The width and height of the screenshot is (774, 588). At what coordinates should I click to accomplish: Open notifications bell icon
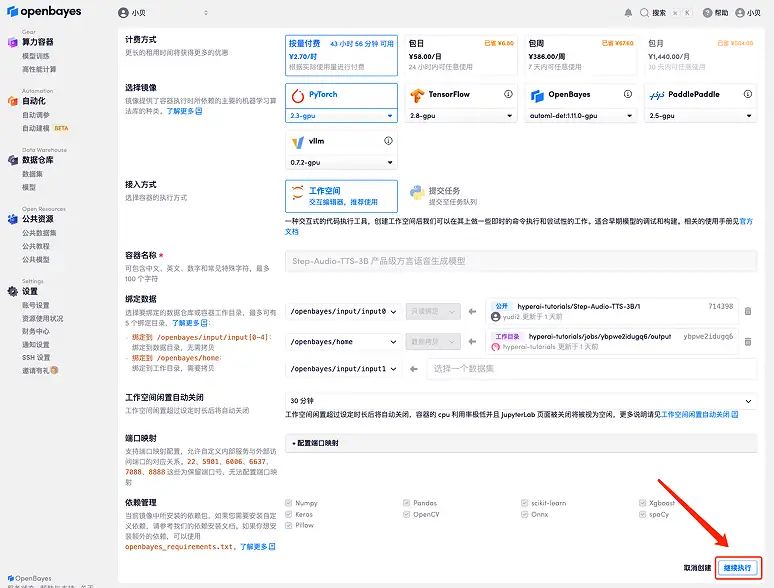628,13
